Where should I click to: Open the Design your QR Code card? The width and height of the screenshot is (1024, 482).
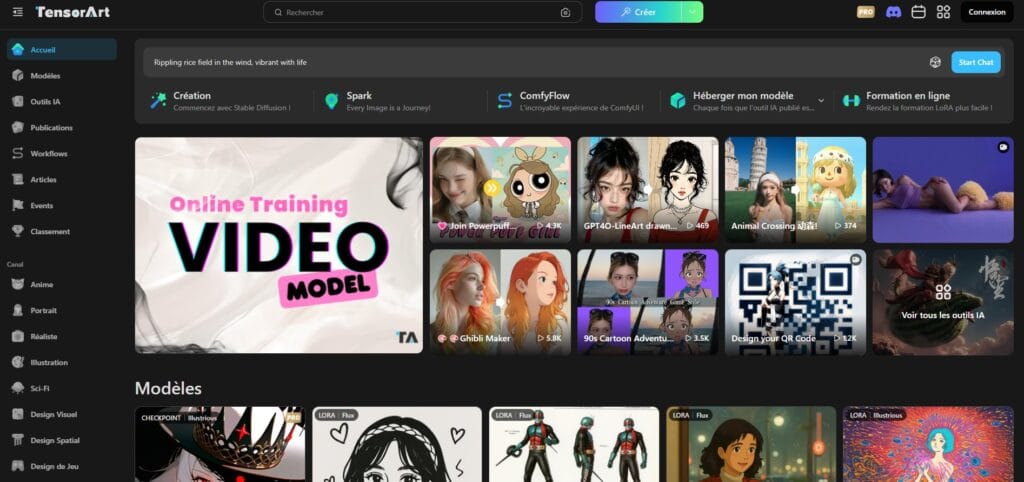pyautogui.click(x=795, y=302)
